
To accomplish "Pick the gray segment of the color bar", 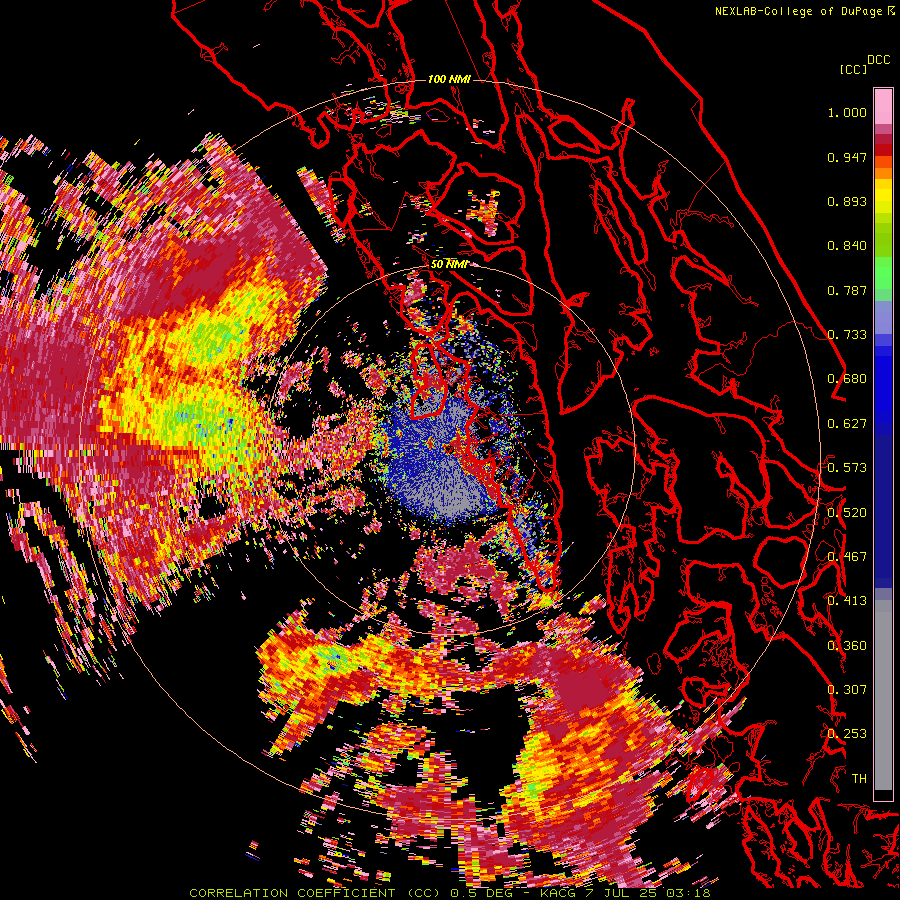I will [x=883, y=696].
